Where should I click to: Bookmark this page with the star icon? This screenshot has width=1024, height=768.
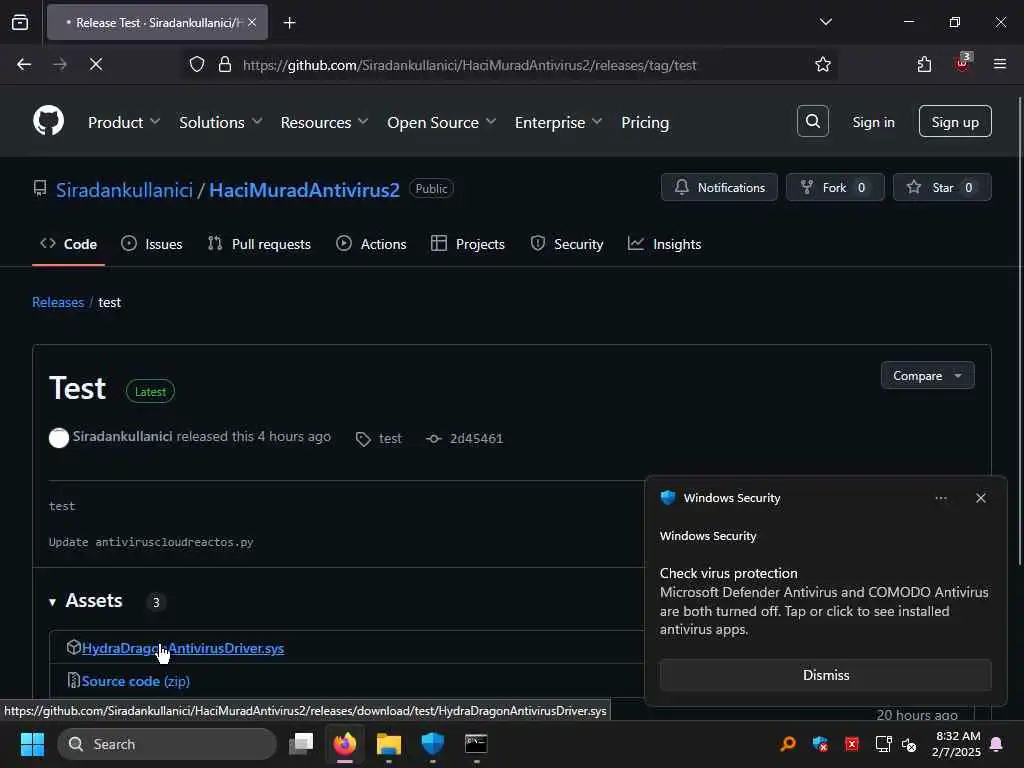823,64
